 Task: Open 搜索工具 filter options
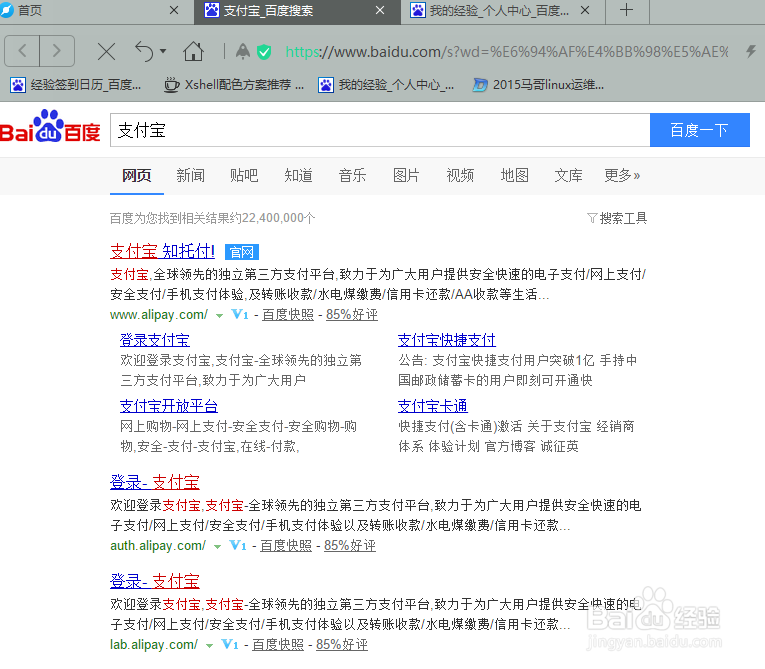(x=617, y=218)
